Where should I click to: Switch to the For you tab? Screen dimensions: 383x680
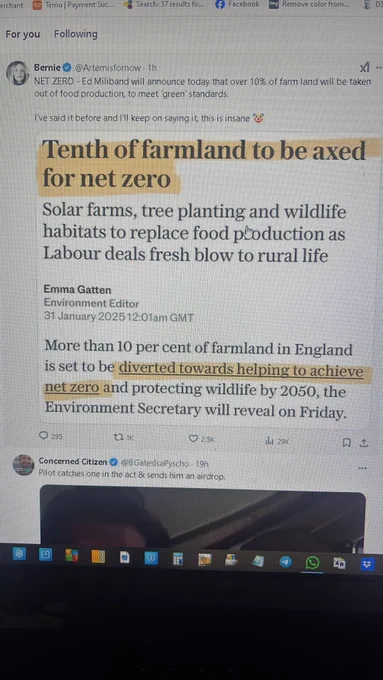23,34
